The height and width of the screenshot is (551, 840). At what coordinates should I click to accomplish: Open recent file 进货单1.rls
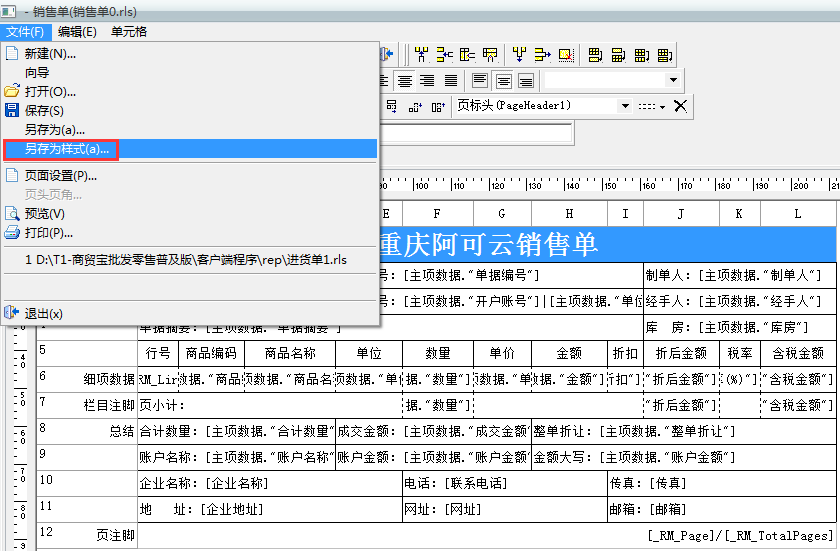(x=186, y=259)
